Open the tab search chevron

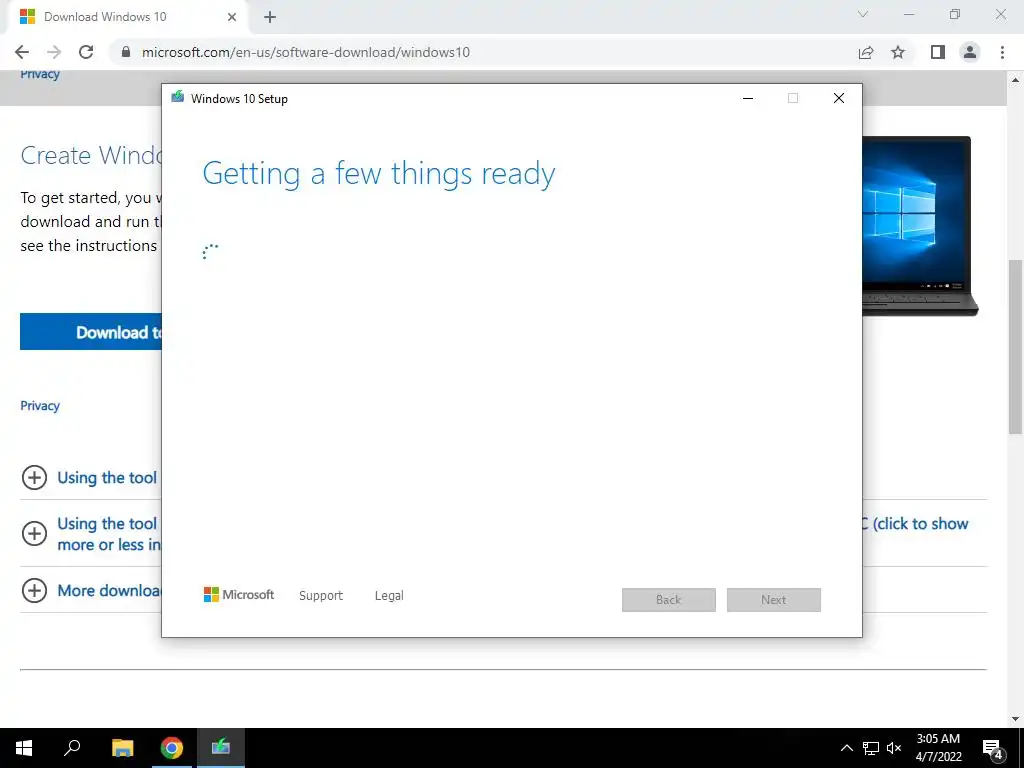[863, 14]
